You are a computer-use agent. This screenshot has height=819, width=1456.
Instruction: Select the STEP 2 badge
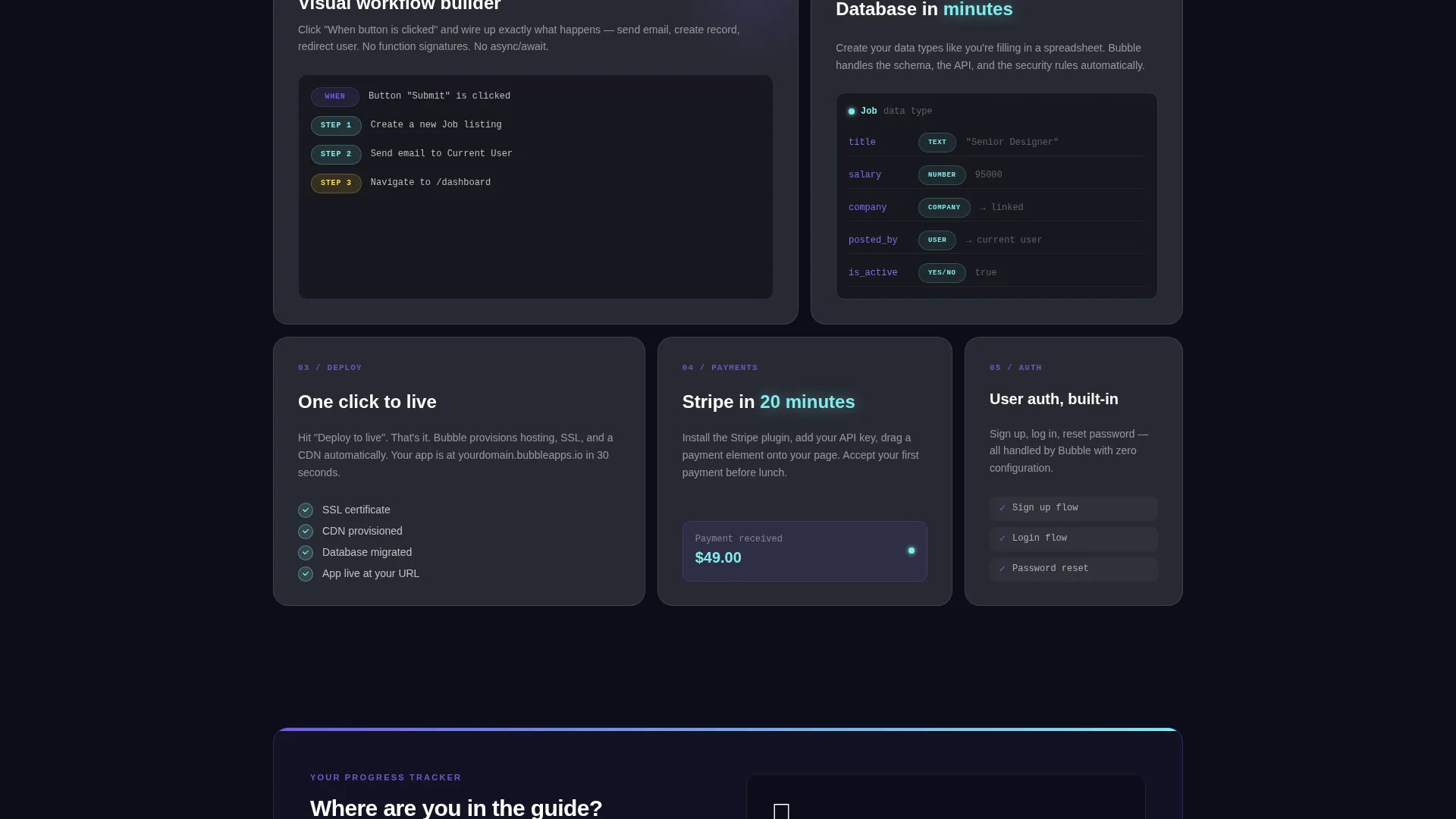336,155
